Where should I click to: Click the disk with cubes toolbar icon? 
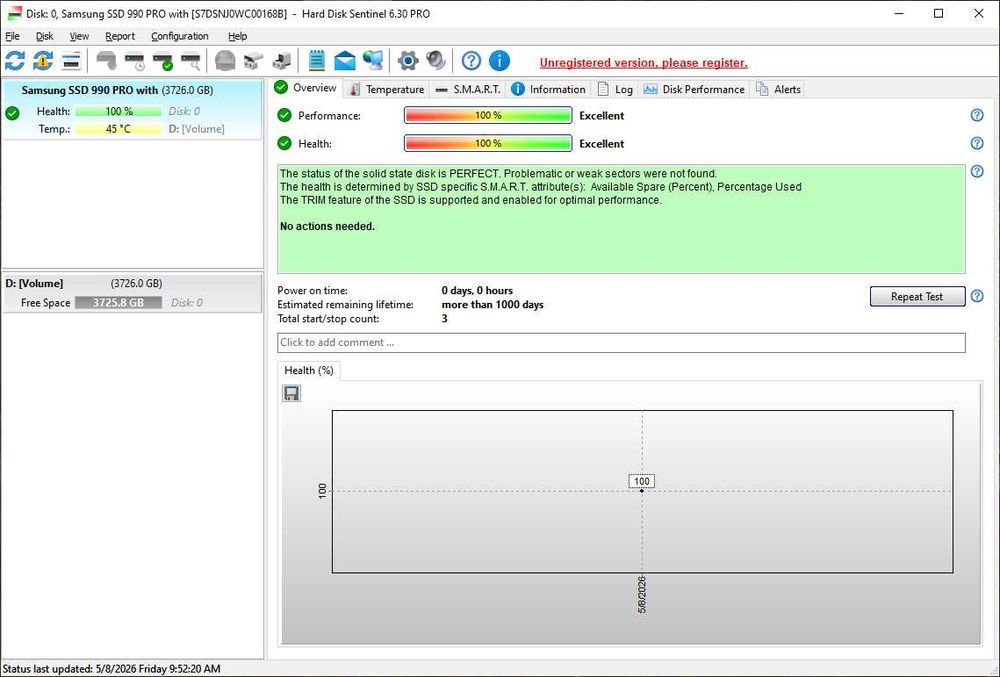click(x=253, y=61)
